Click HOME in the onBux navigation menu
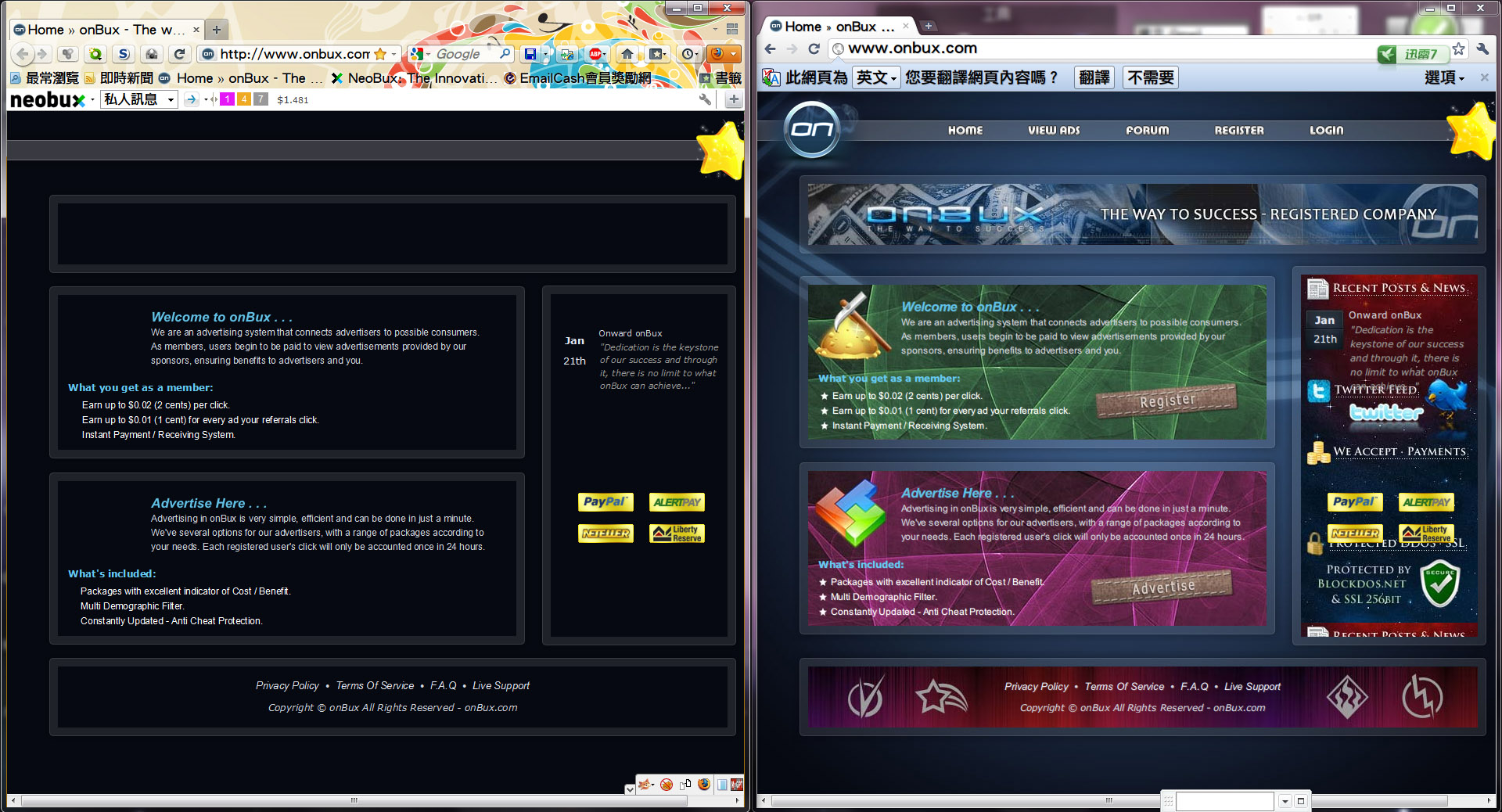The image size is (1502, 812). pos(965,130)
